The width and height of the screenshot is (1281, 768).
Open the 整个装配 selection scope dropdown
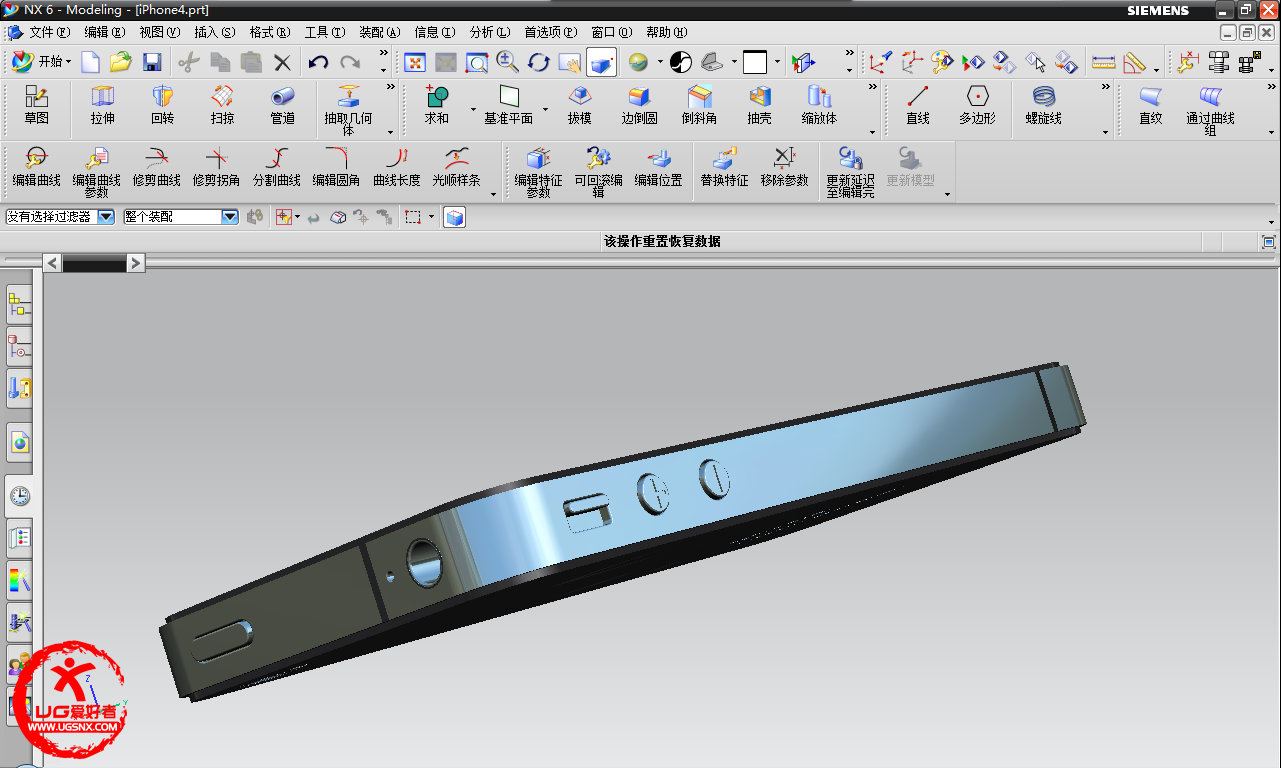coord(230,216)
